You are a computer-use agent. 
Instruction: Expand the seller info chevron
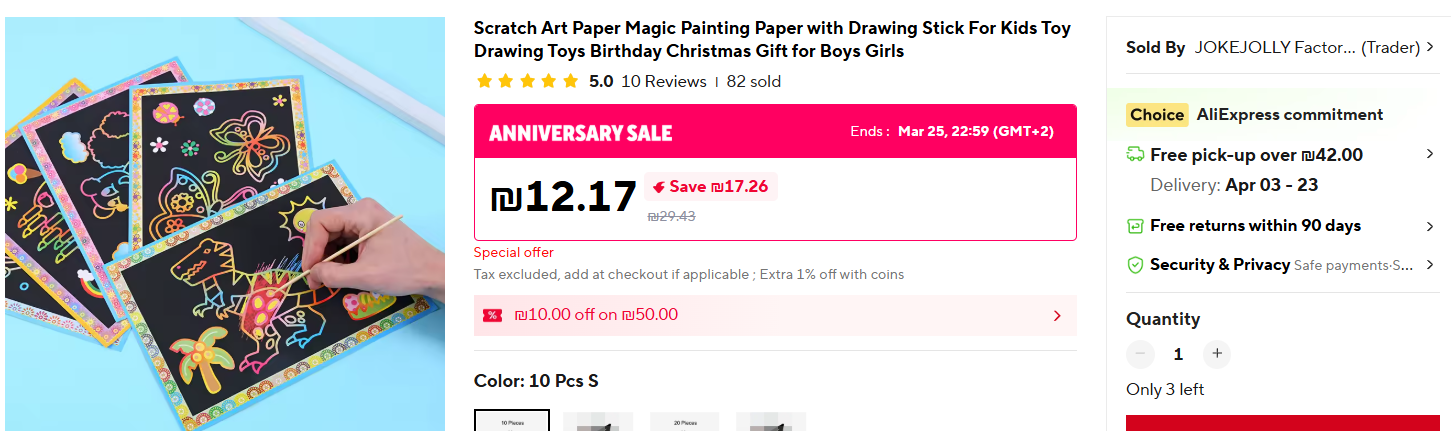1430,47
